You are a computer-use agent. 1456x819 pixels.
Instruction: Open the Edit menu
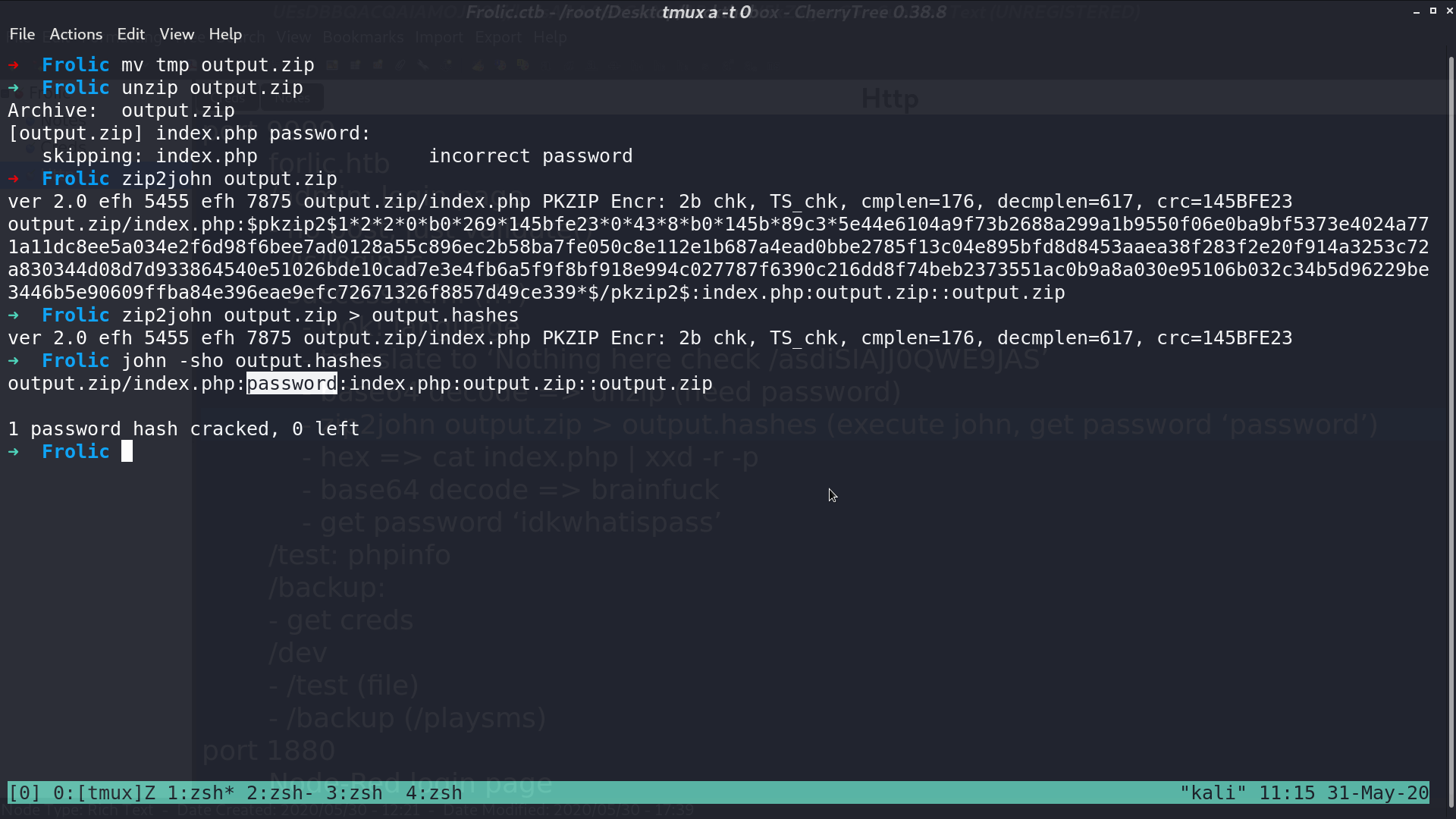[x=130, y=34]
